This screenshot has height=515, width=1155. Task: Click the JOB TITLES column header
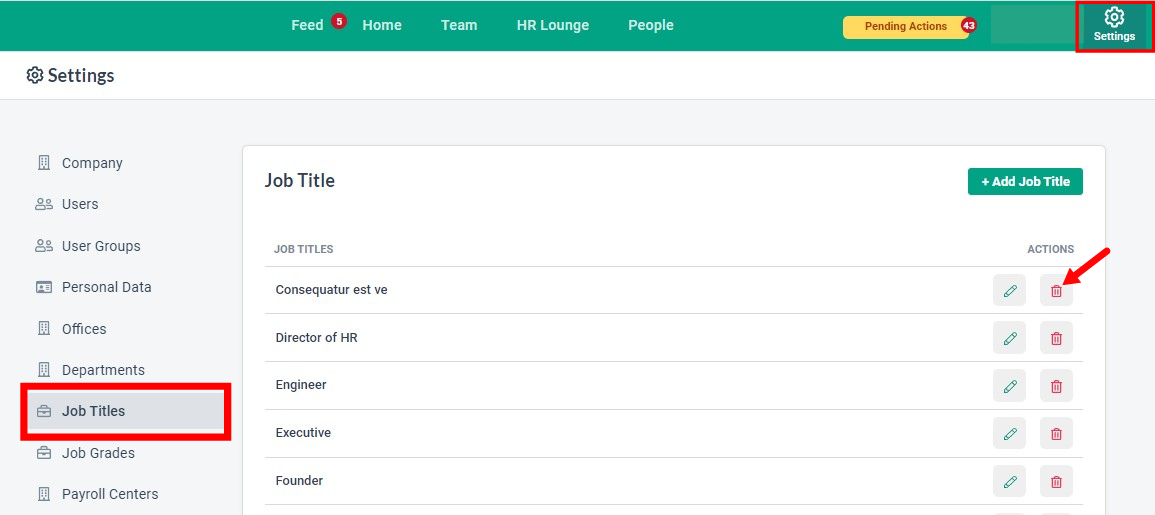pos(303,250)
